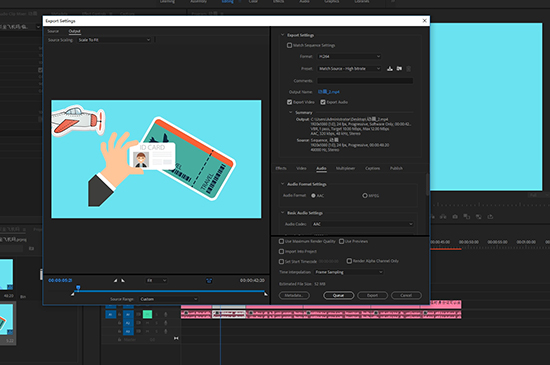Click the A1 source patching button

pos(110,315)
